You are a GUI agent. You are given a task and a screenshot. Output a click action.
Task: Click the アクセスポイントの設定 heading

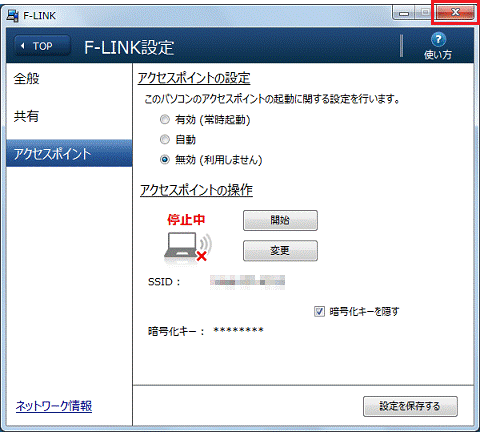194,78
